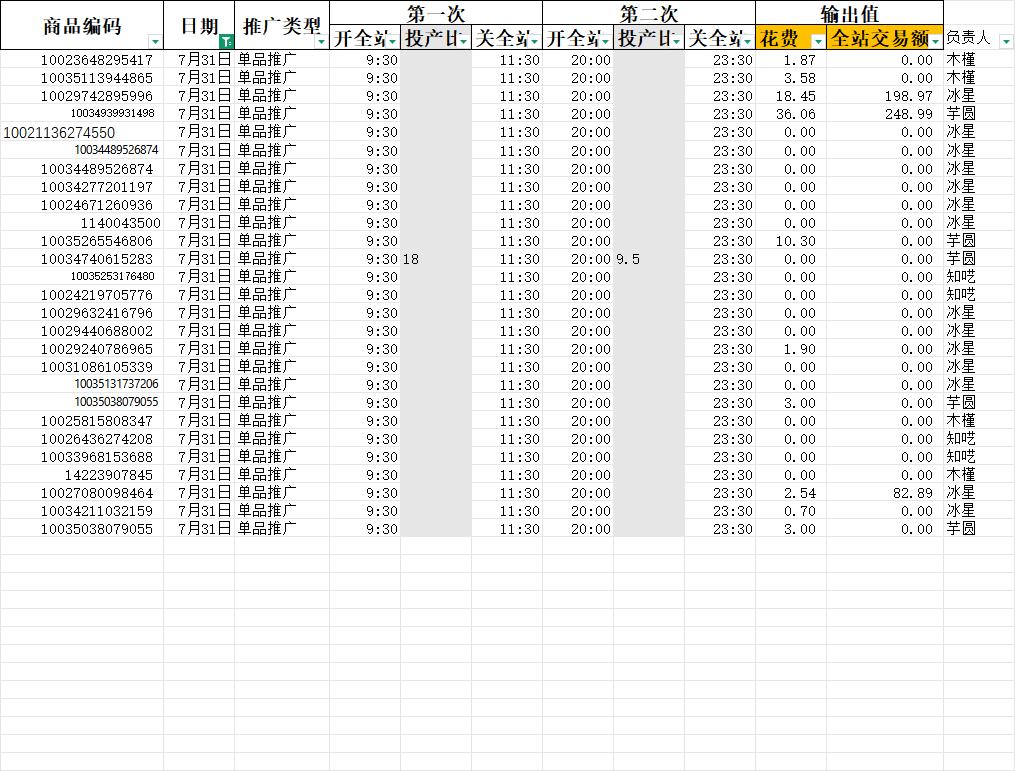
Task: Select the 花费 value 36.06
Action: (796, 115)
